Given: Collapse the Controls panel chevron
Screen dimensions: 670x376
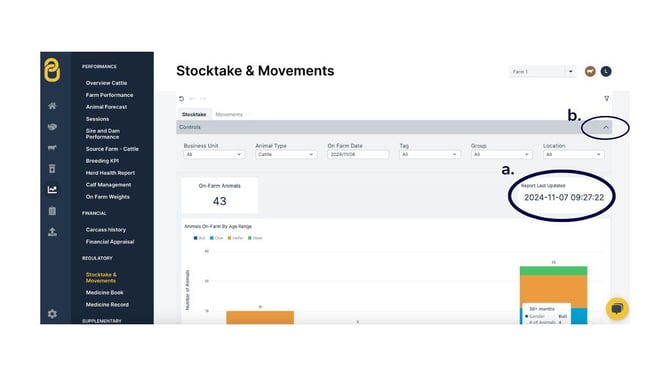Looking at the screenshot, I should click(x=606, y=127).
